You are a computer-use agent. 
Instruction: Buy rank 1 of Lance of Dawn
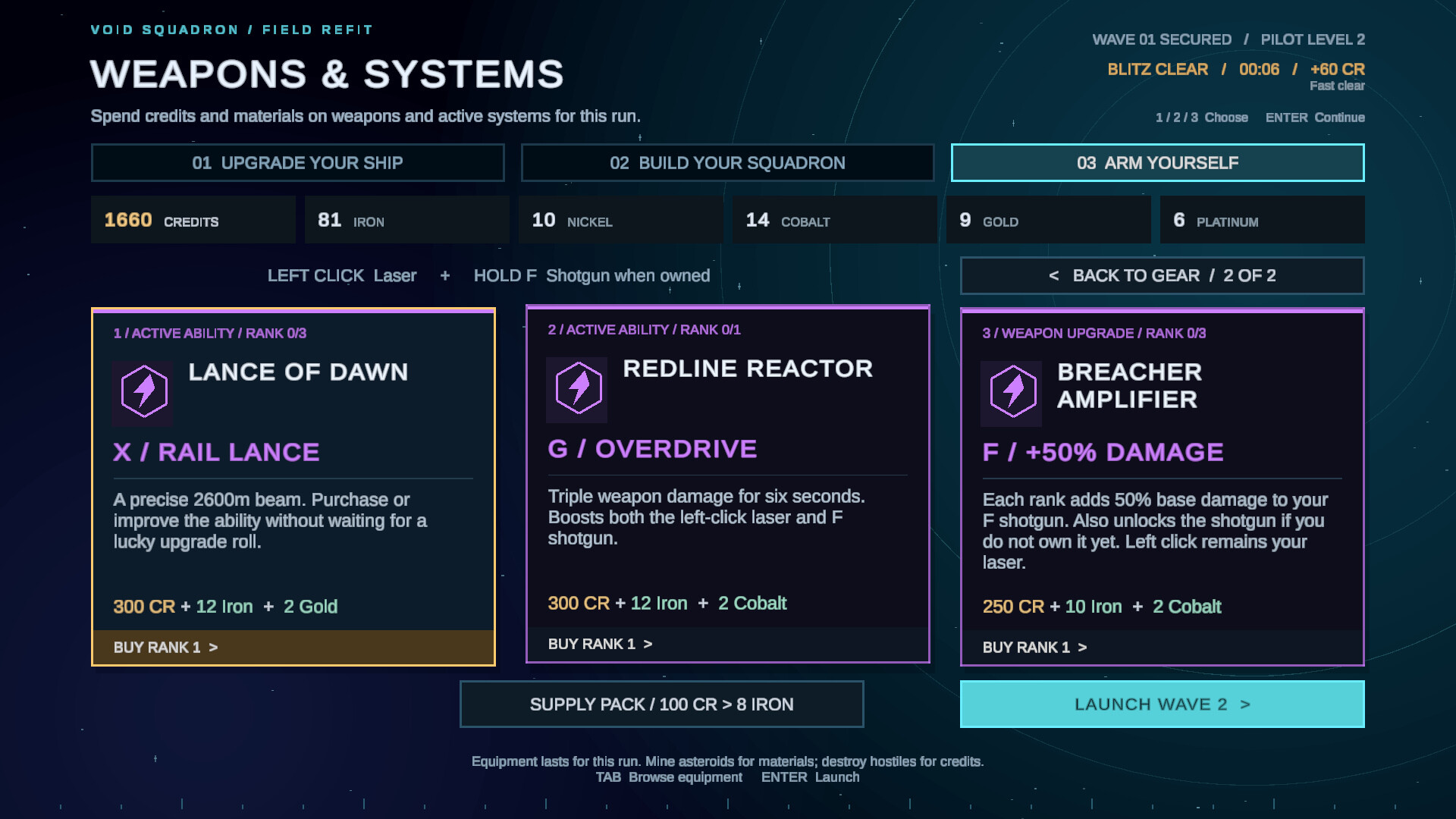[x=293, y=648]
